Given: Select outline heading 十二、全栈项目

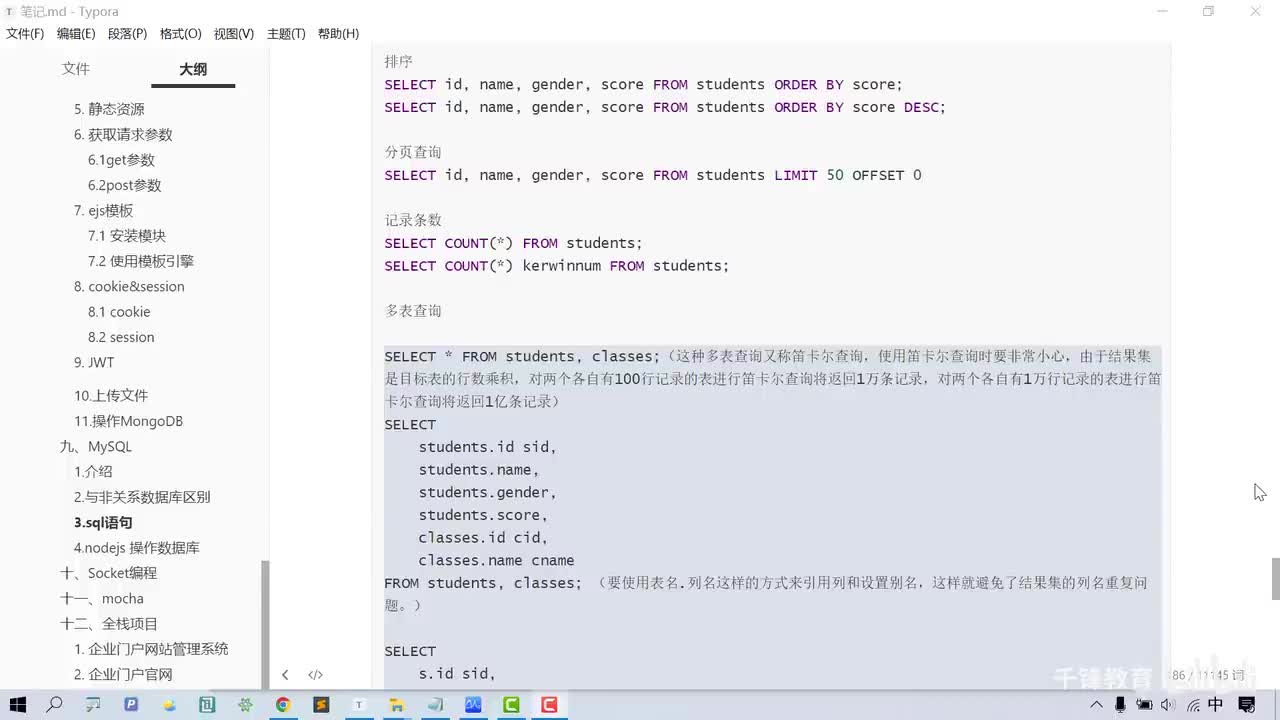Looking at the screenshot, I should click(109, 624).
